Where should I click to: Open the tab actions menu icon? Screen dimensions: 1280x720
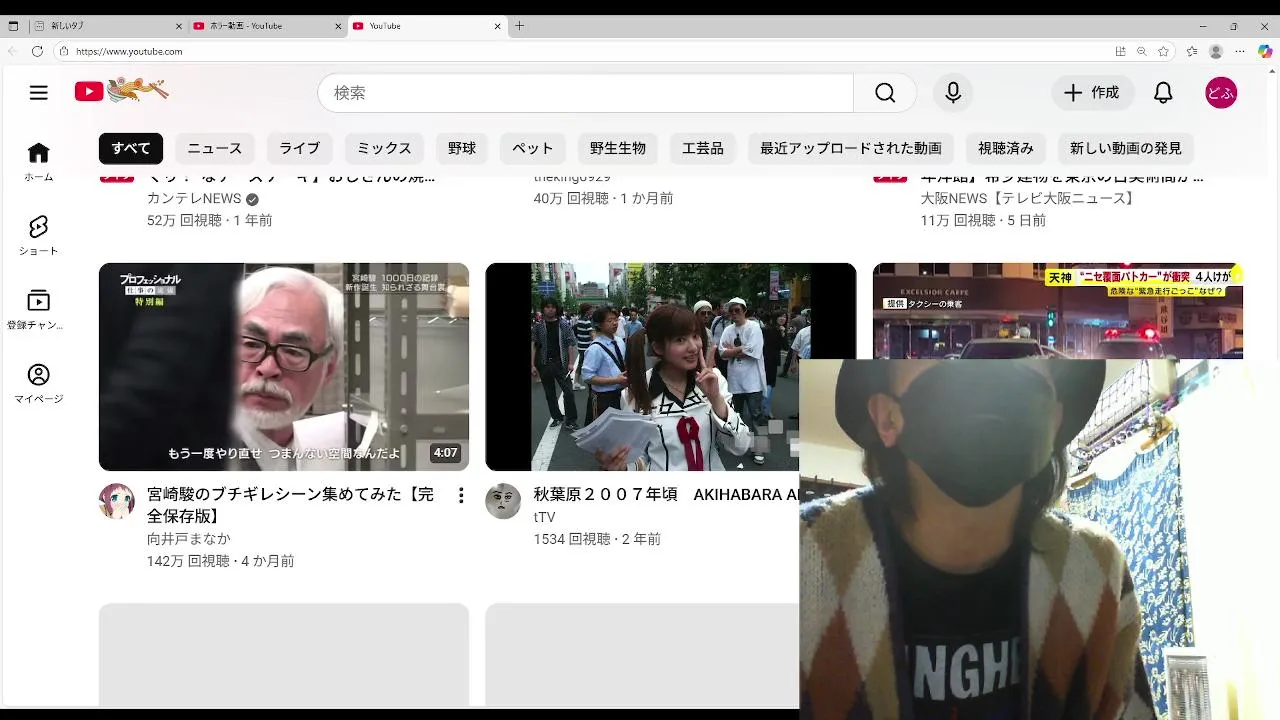pyautogui.click(x=13, y=26)
